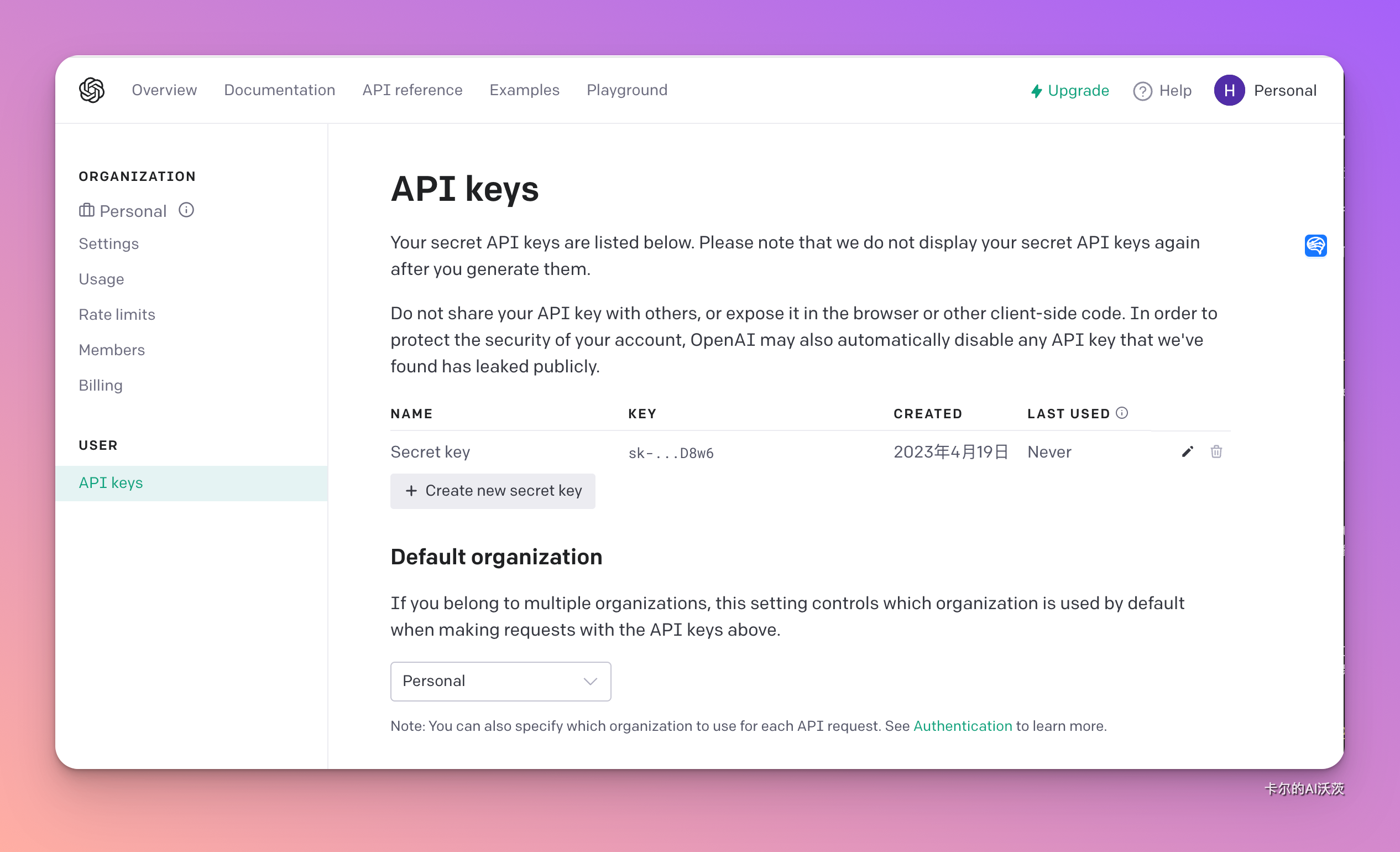Image resolution: width=1400 pixels, height=852 pixels.
Task: Click the delete trash icon for Secret key
Action: (1216, 452)
